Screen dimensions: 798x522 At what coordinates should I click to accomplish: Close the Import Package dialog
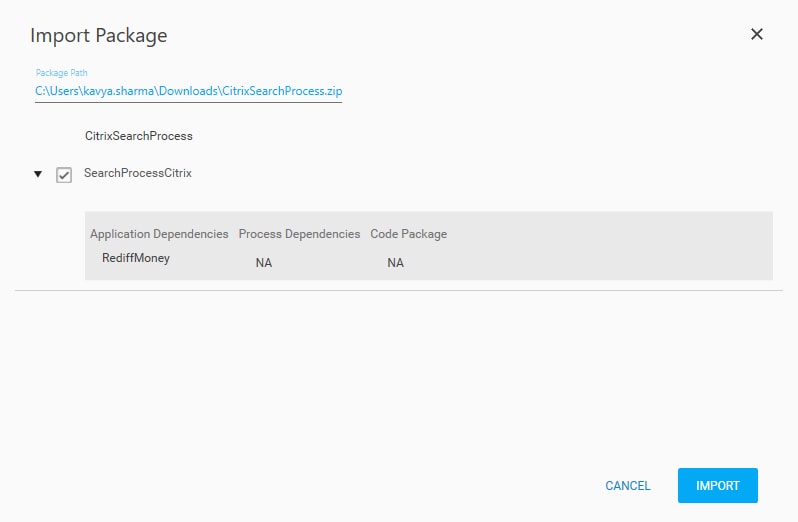coord(757,34)
